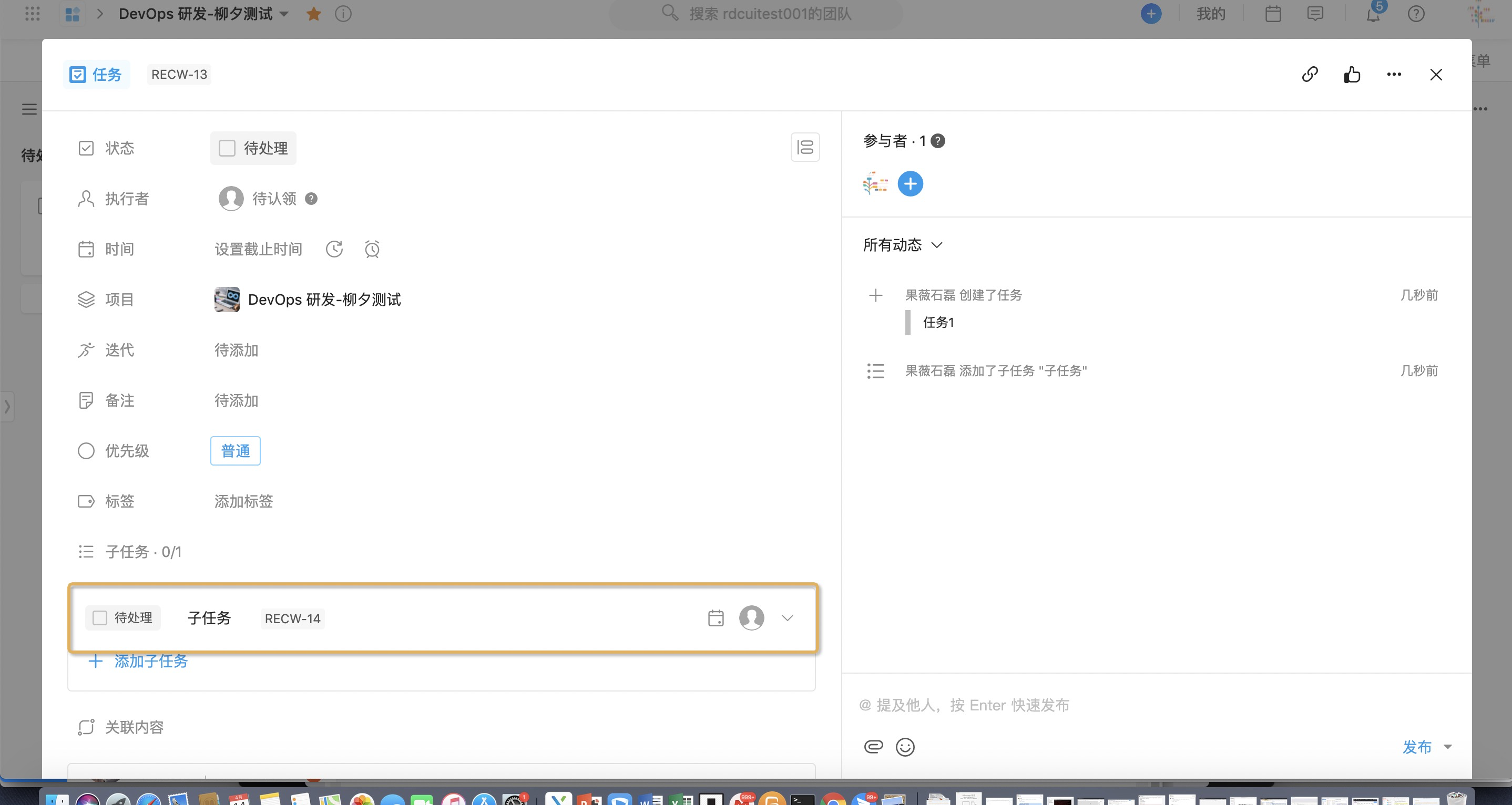
Task: Open participants help question mark
Action: pyautogui.click(x=938, y=141)
